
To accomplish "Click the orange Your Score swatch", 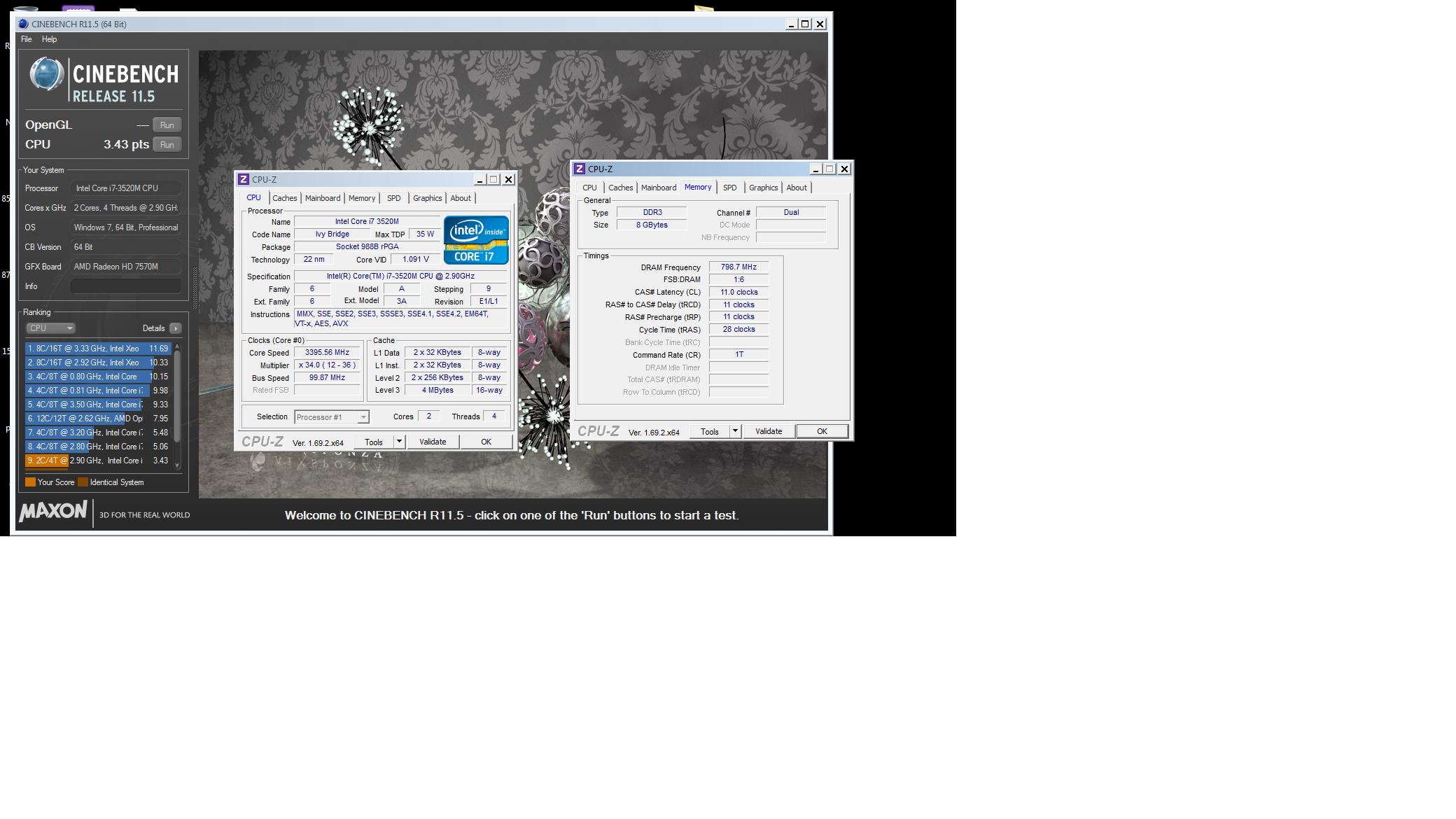I will [x=30, y=482].
